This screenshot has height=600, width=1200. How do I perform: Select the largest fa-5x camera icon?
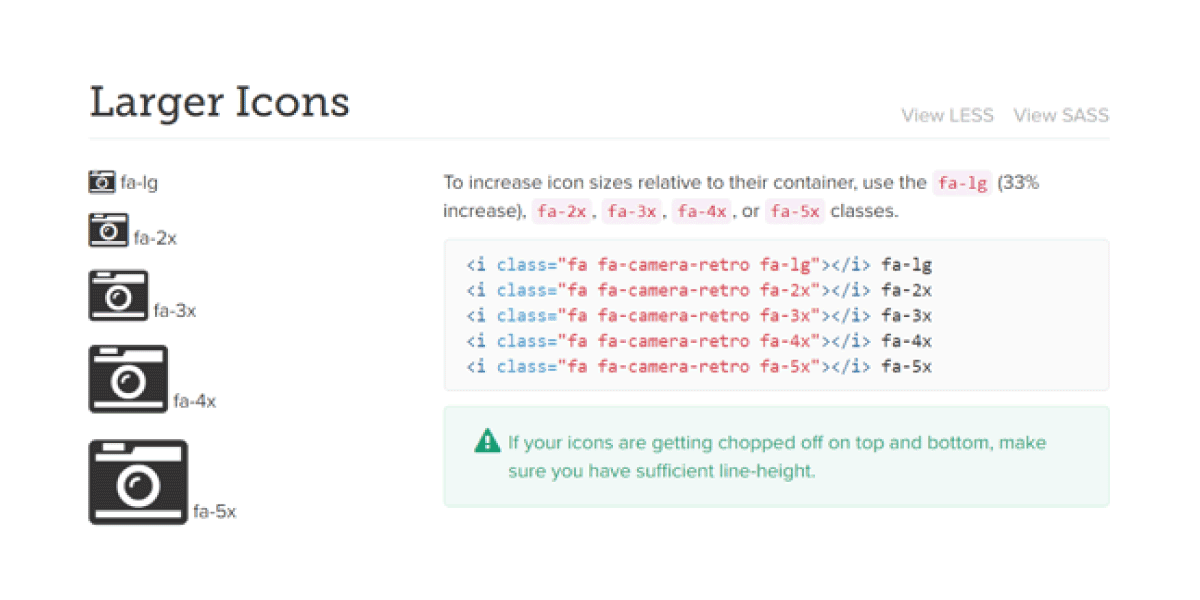click(x=139, y=482)
